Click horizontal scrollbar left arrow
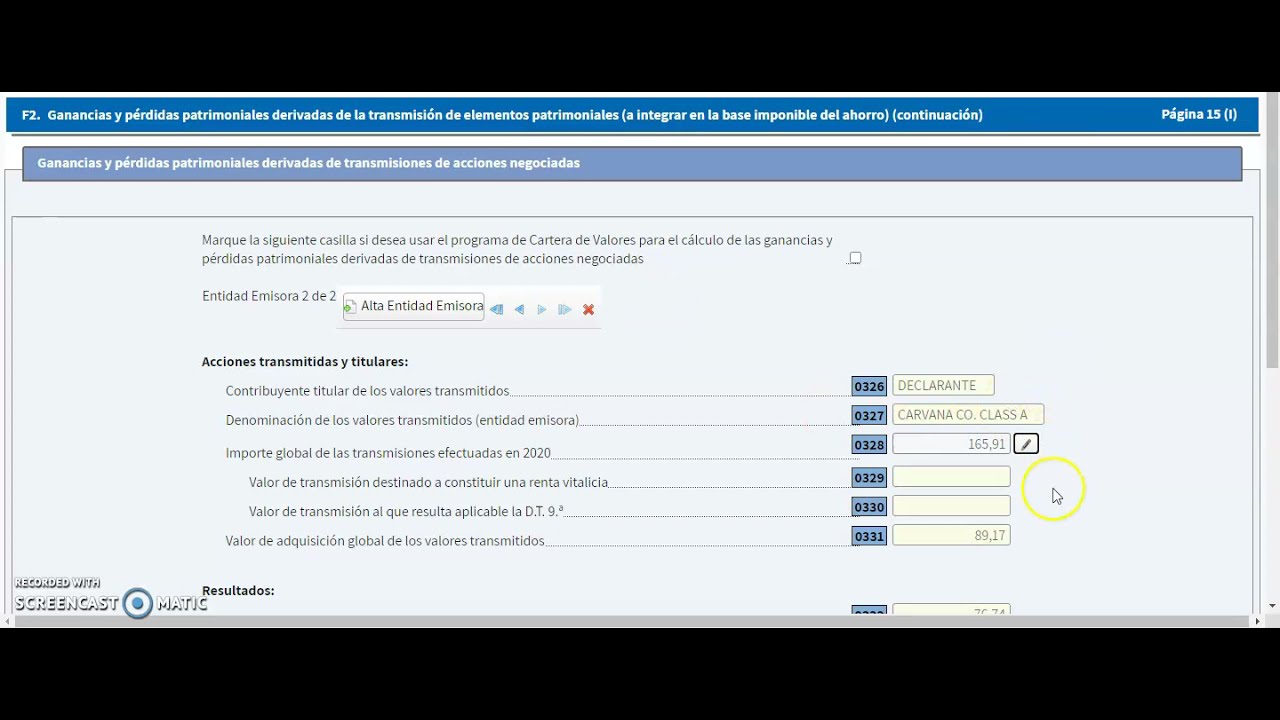Image resolution: width=1280 pixels, height=720 pixels. tap(8, 621)
